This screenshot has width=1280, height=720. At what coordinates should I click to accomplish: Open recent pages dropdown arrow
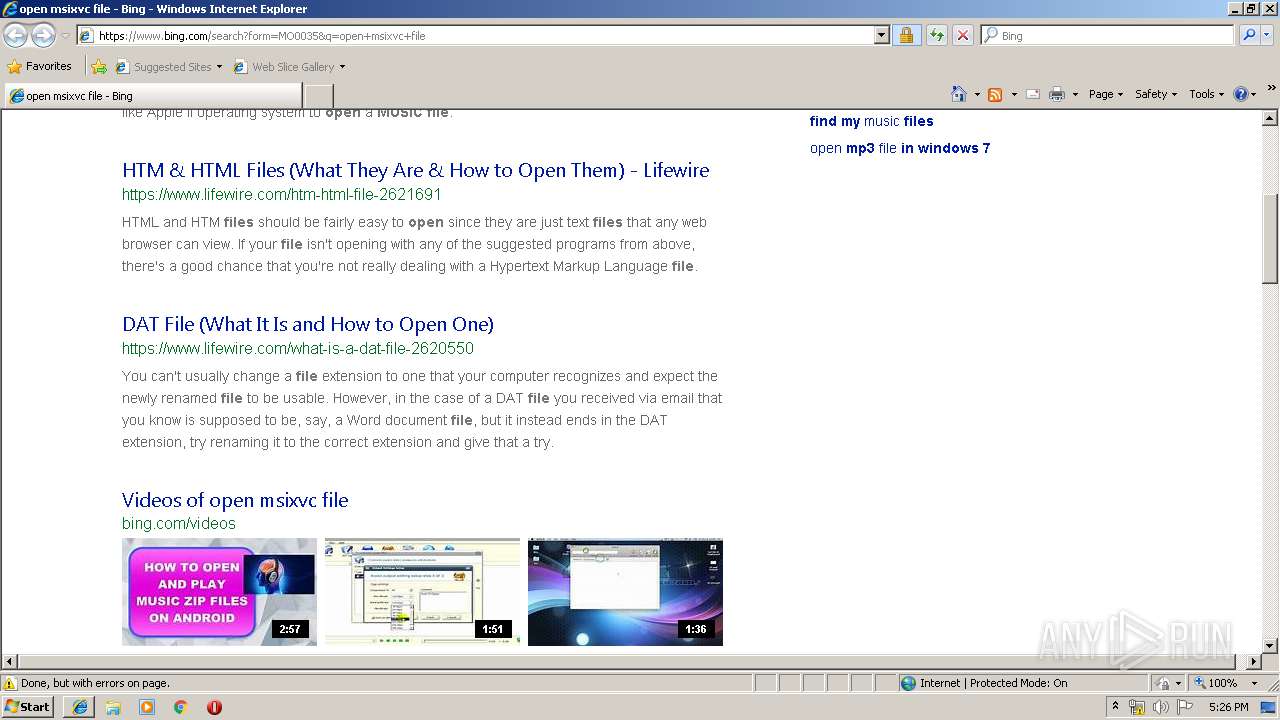click(65, 35)
